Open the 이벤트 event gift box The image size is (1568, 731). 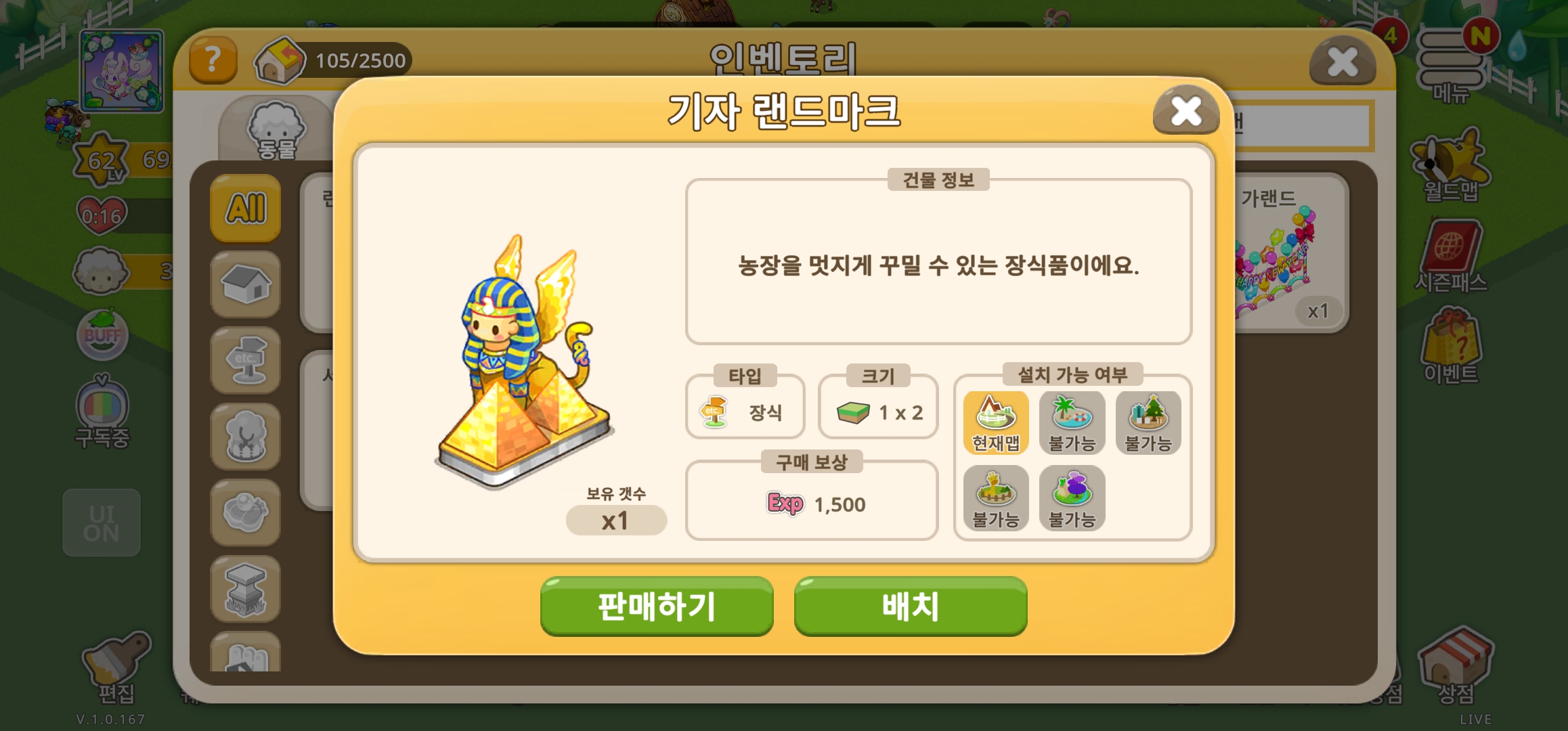click(1450, 345)
